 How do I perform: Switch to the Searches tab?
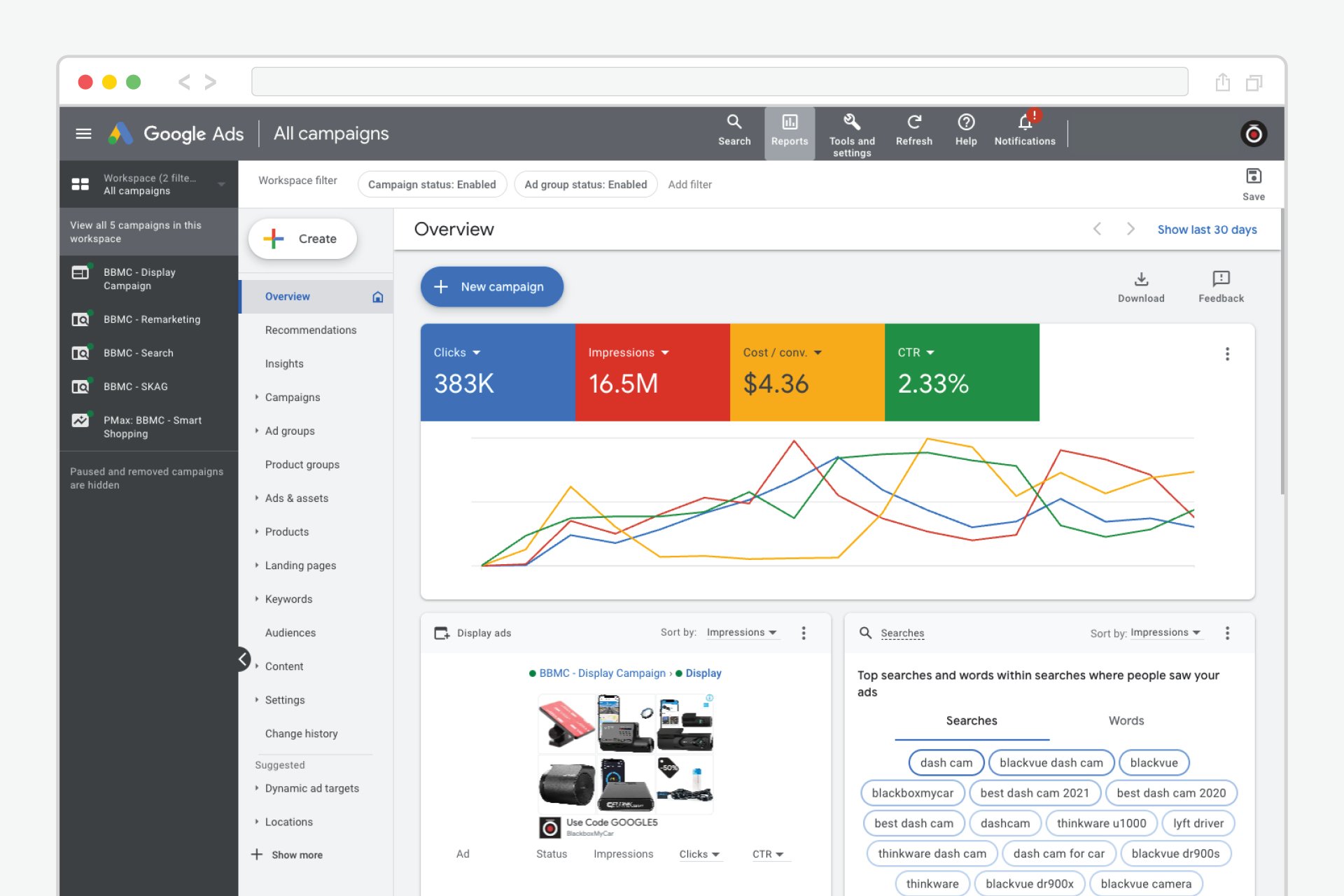pyautogui.click(x=971, y=720)
